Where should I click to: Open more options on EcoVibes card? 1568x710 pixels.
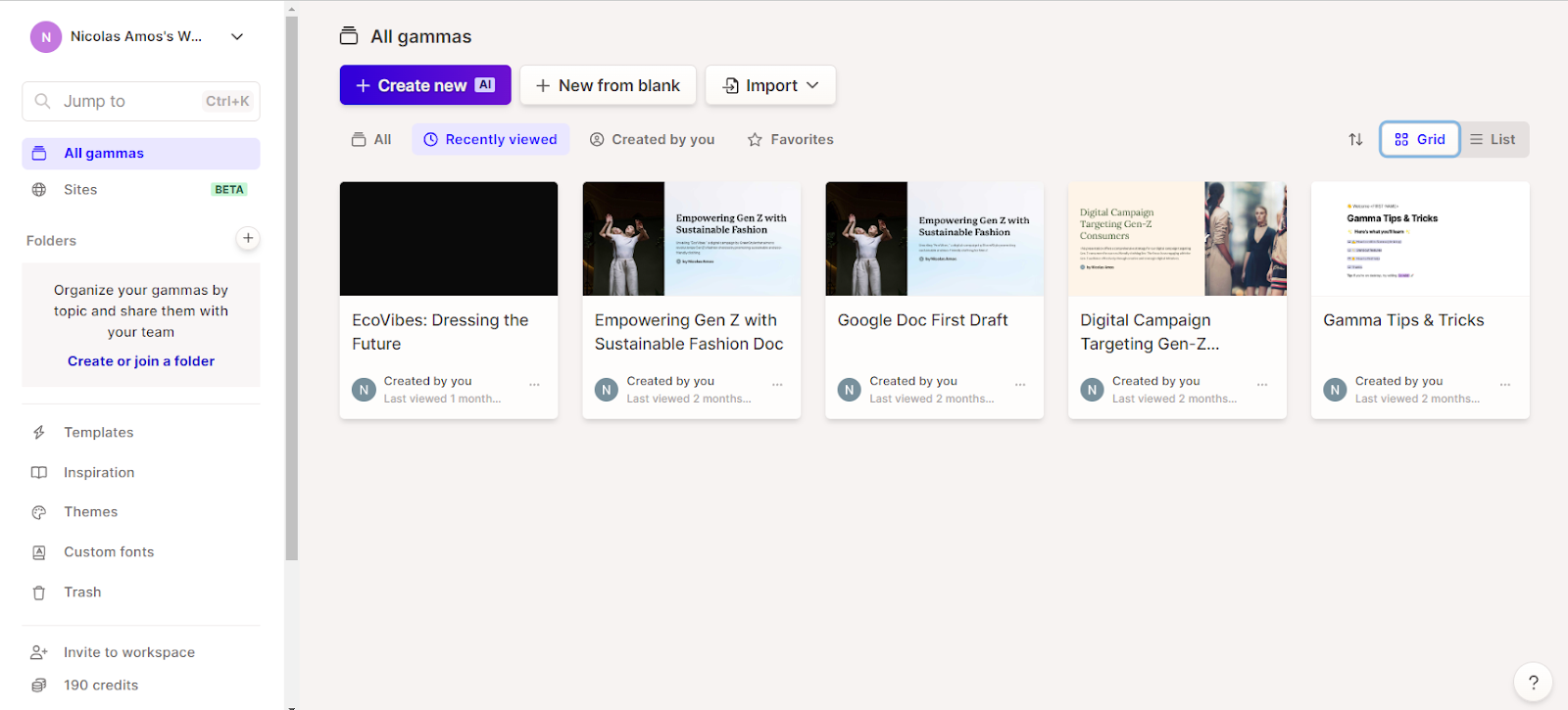pos(534,385)
